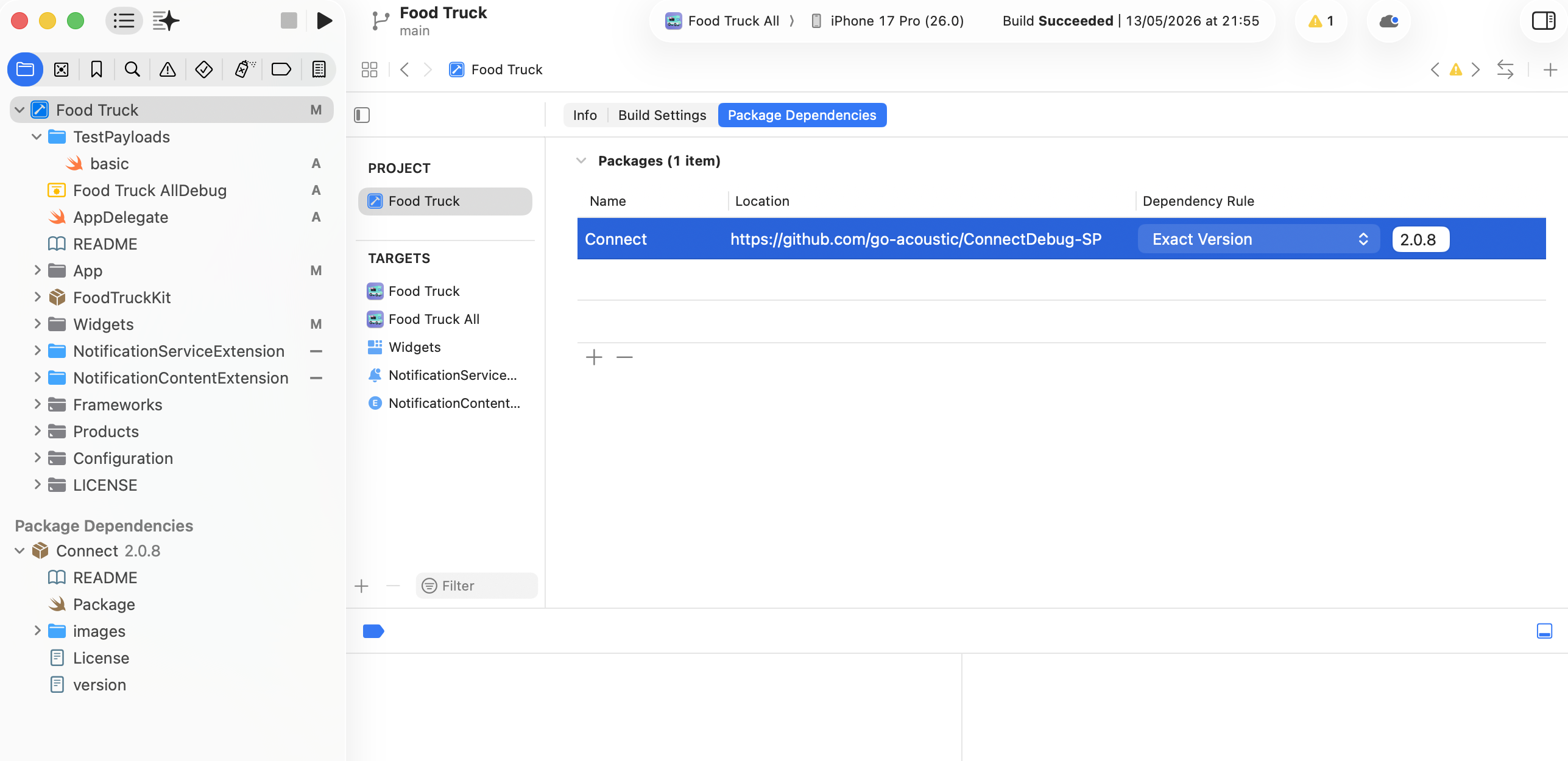Remove the selected package with minus button
This screenshot has height=761, width=1568.
click(624, 357)
